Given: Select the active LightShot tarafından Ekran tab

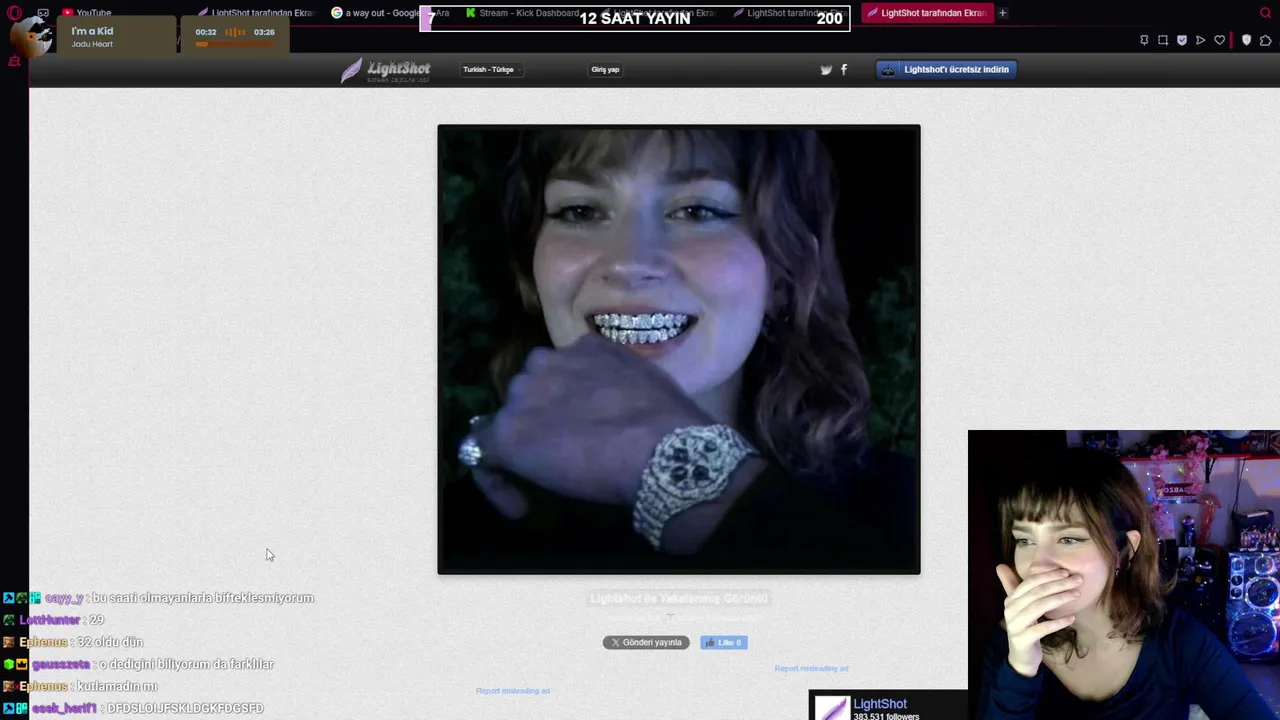Looking at the screenshot, I should coord(926,13).
